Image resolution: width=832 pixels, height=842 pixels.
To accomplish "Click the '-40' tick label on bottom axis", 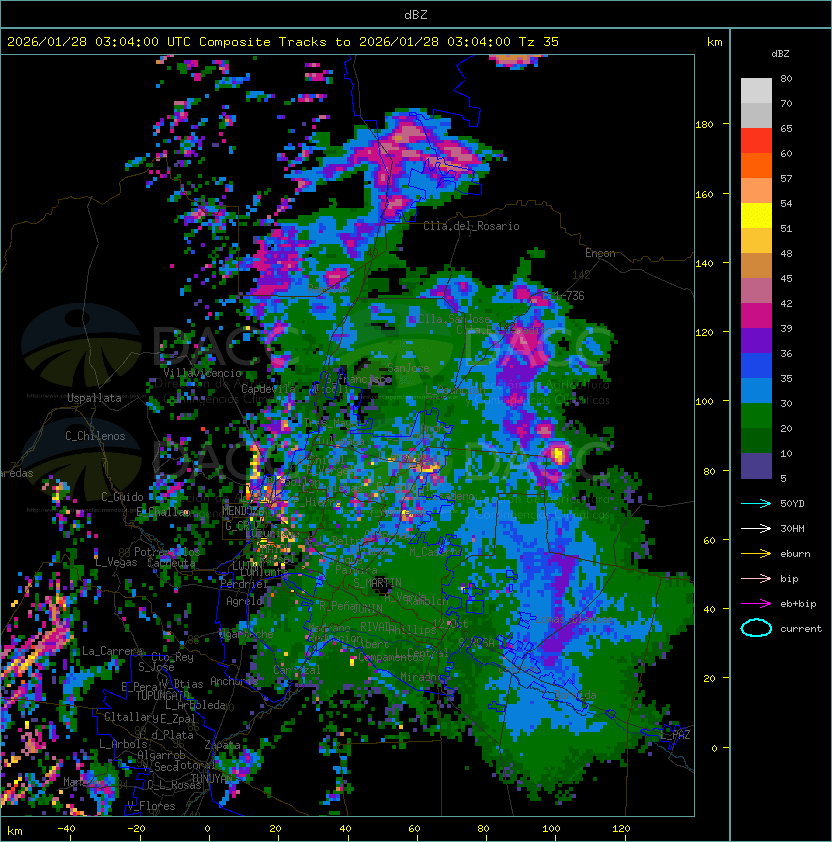I will coord(66,829).
